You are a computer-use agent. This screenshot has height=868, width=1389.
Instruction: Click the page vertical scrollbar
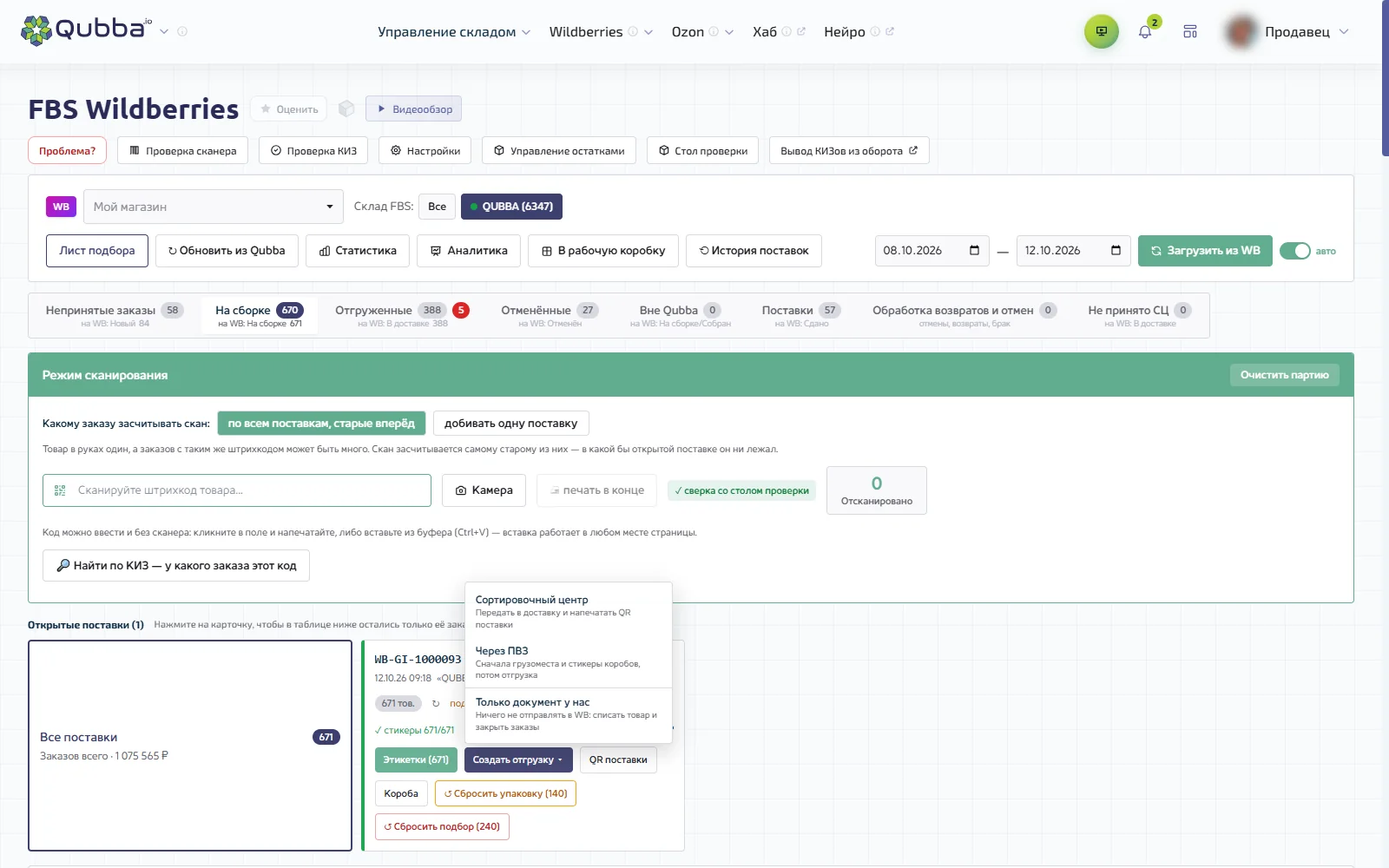[x=1386, y=78]
